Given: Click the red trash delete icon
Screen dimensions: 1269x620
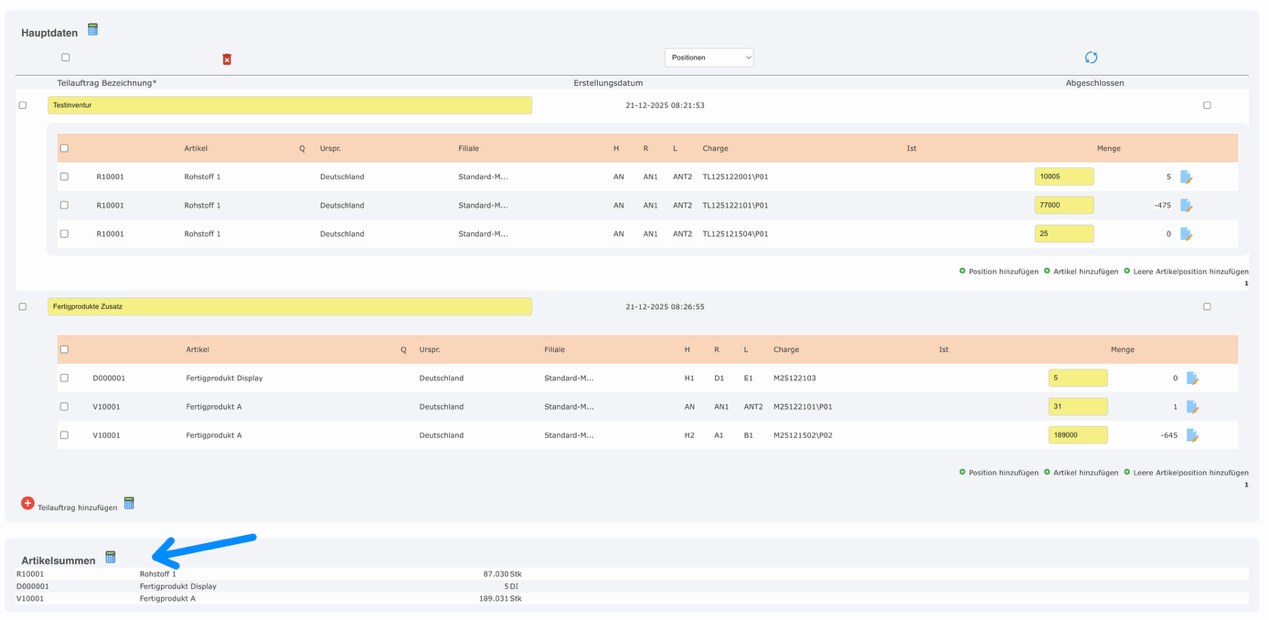Looking at the screenshot, I should point(227,59).
